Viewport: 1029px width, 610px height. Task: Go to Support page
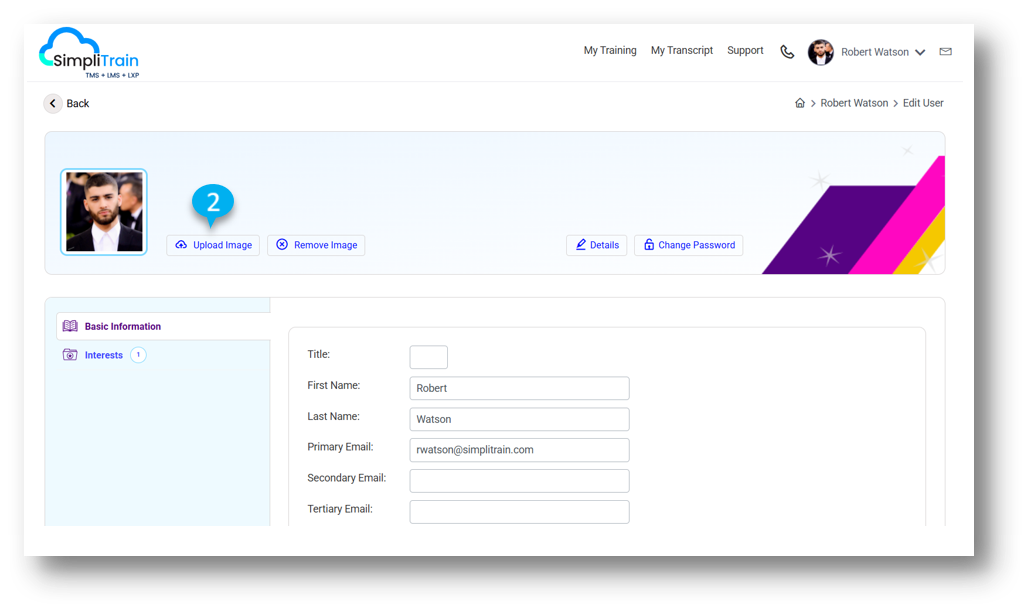[745, 51]
